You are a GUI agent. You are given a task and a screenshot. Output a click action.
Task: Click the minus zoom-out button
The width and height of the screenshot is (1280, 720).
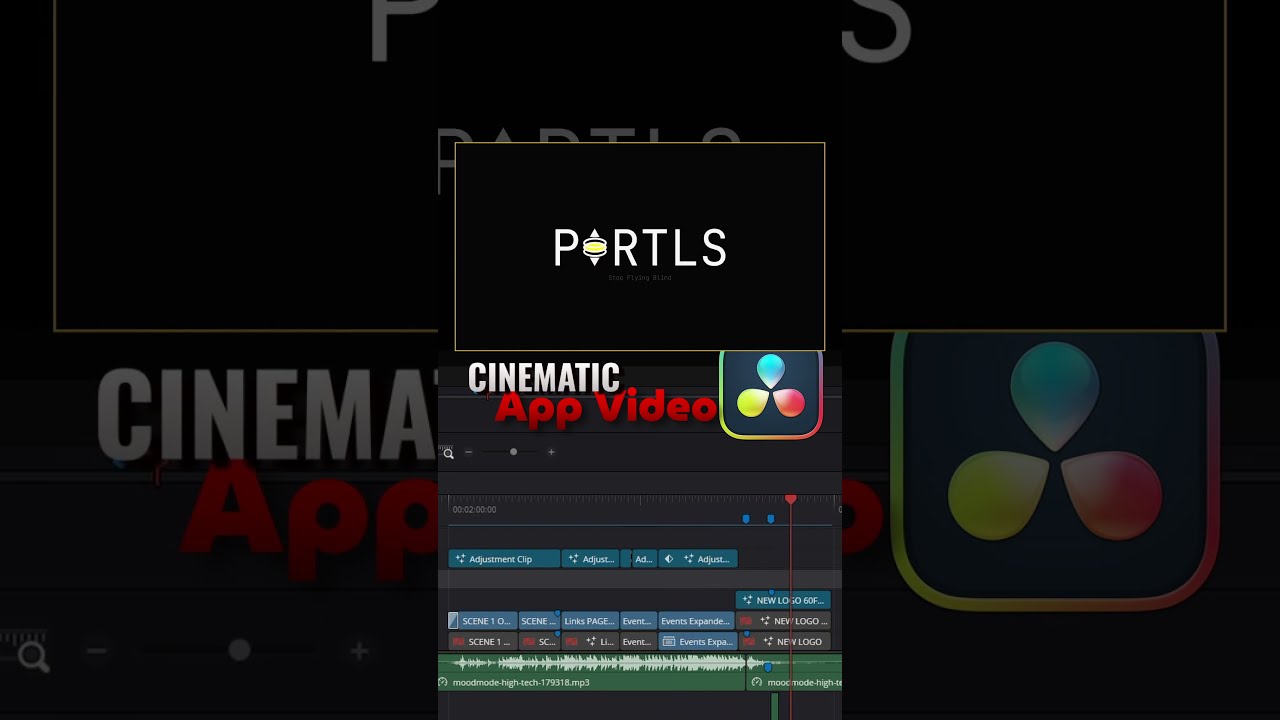click(468, 452)
